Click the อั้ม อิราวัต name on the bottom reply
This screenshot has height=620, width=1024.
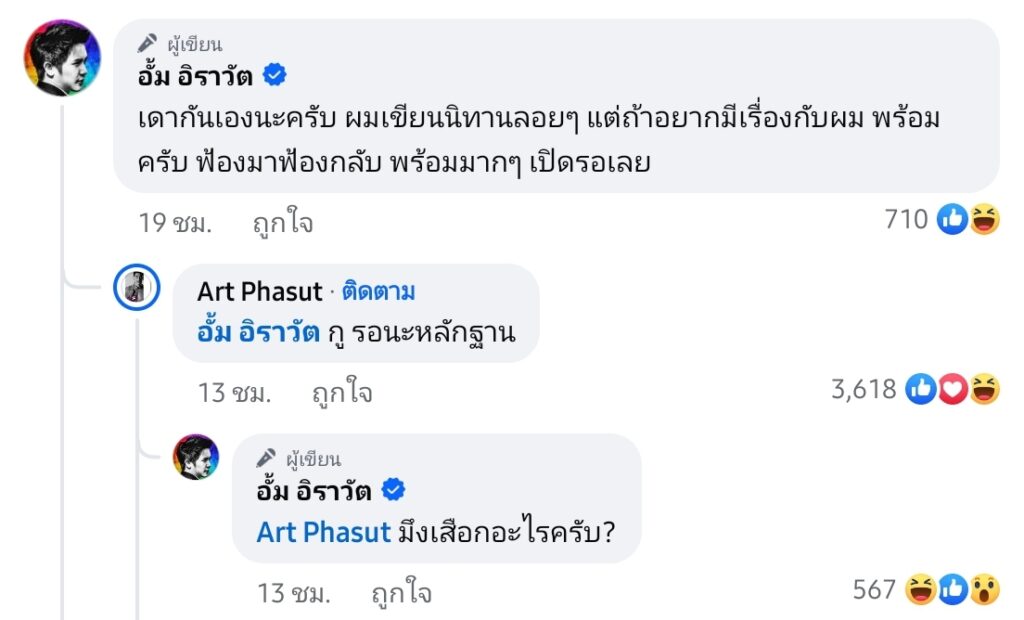(x=315, y=490)
